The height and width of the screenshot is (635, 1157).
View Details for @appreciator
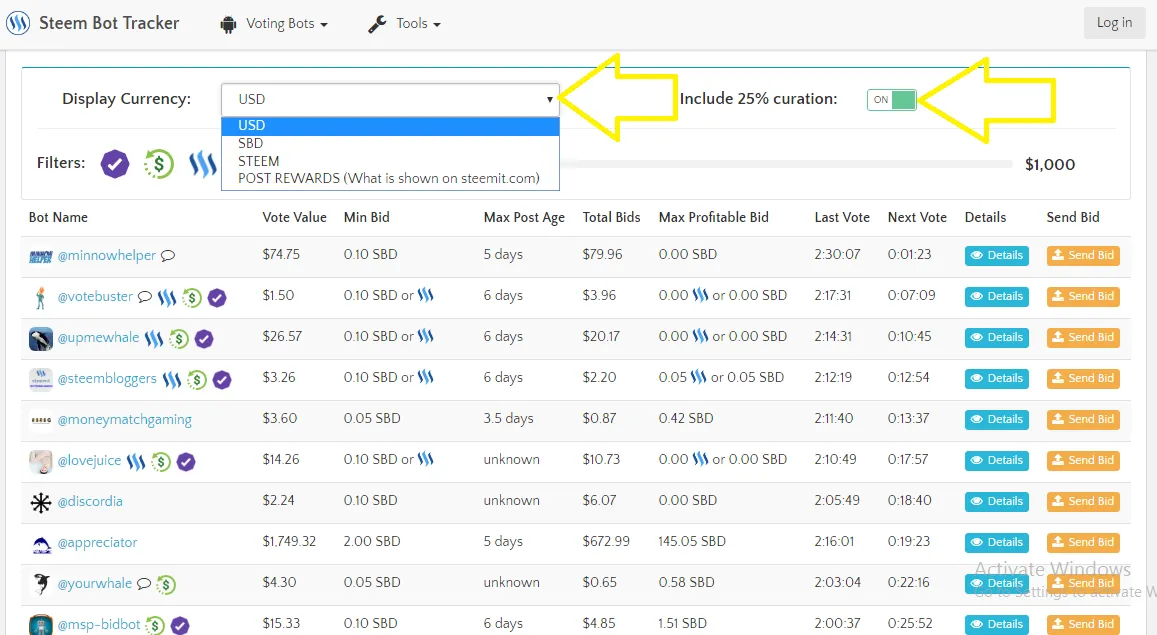click(x=996, y=542)
